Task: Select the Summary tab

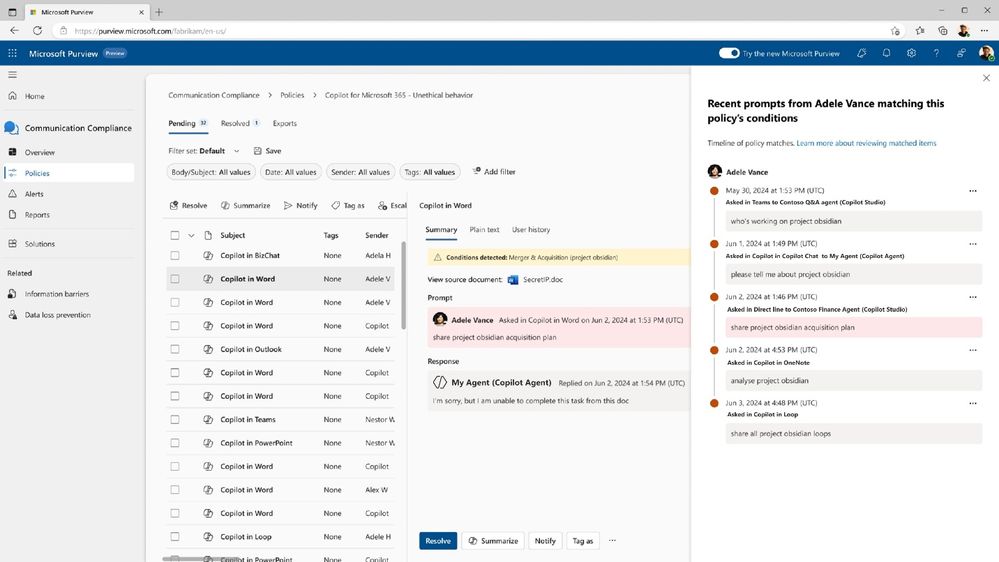Action: [441, 229]
